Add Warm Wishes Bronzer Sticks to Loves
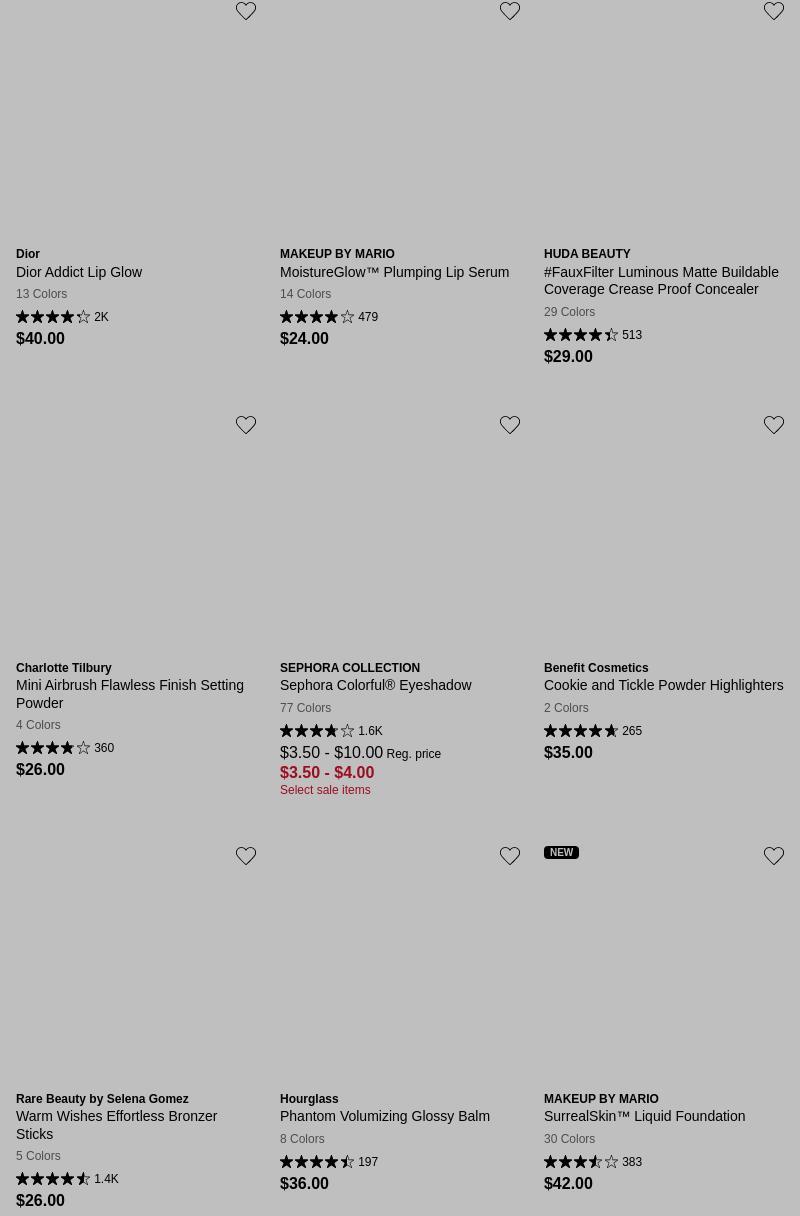Viewport: 800px width, 1216px height. tap(246, 856)
